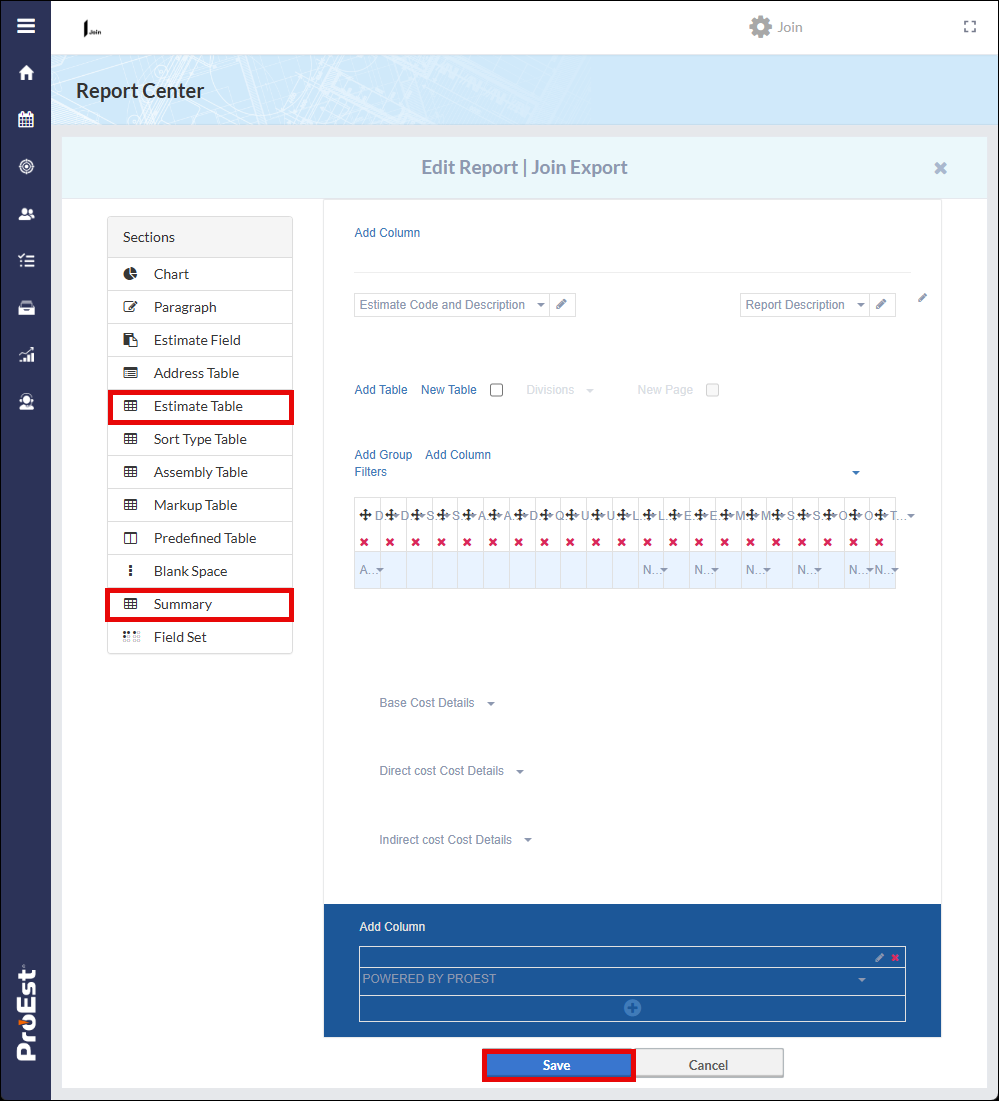999x1101 pixels.
Task: Open the hamburger navigation menu
Action: tap(26, 25)
